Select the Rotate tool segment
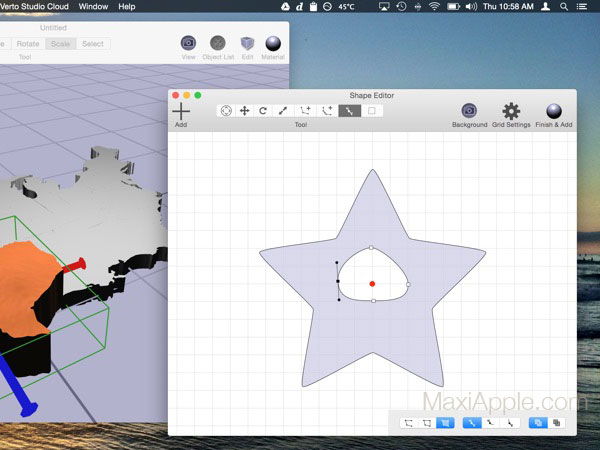 (x=28, y=44)
